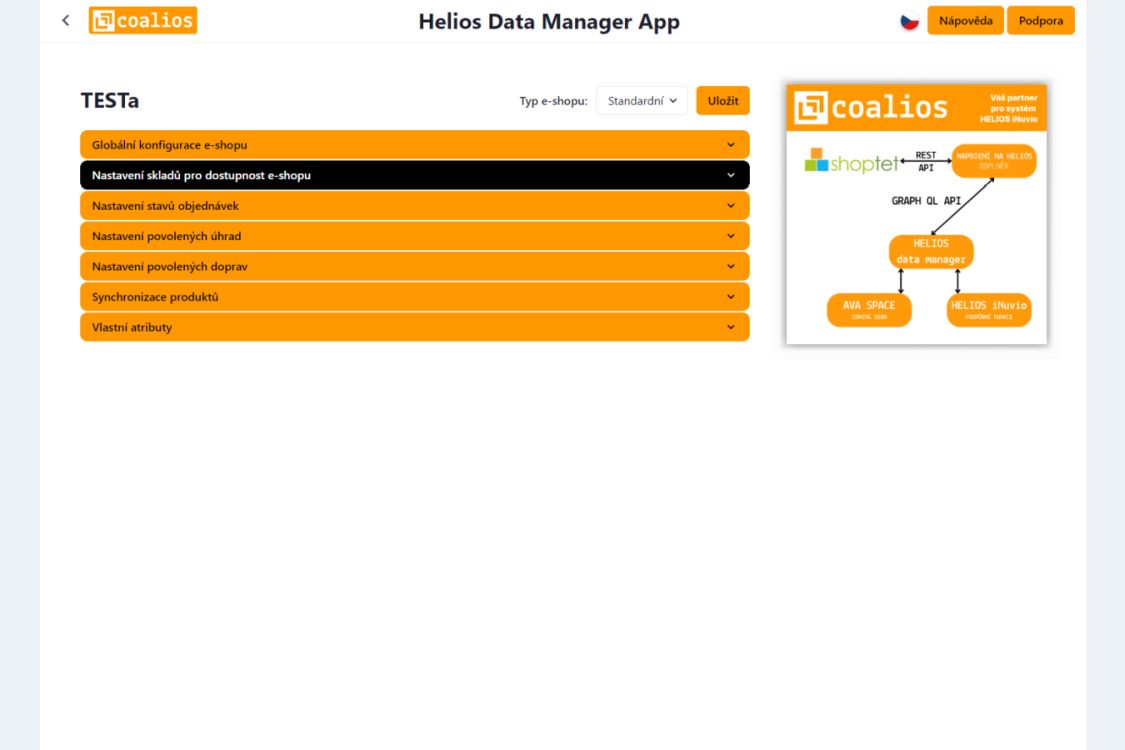Click the coalios logo in the header
The height and width of the screenshot is (750, 1125).
pyautogui.click(x=143, y=21)
